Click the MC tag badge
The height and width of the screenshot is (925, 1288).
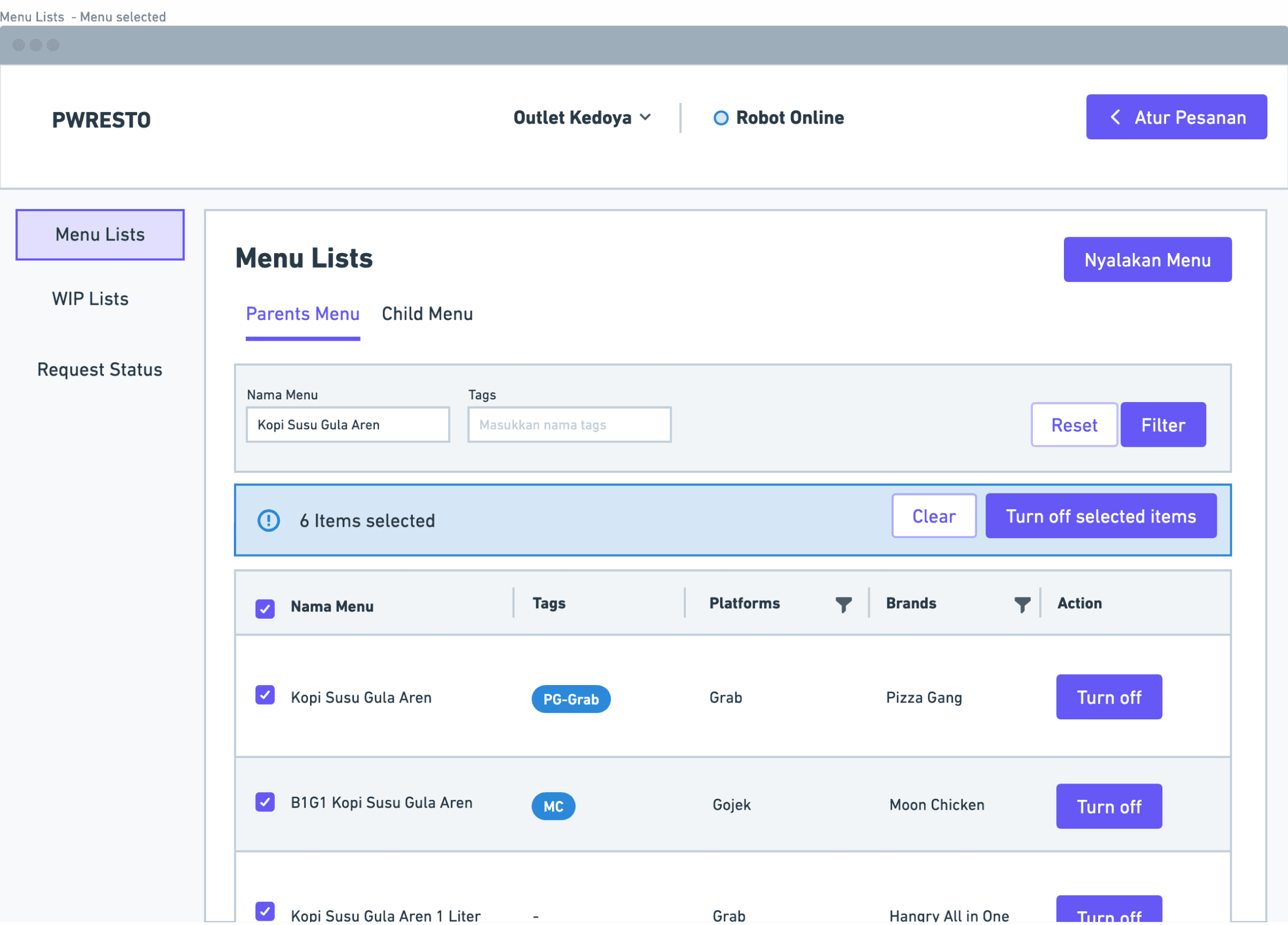[553, 806]
